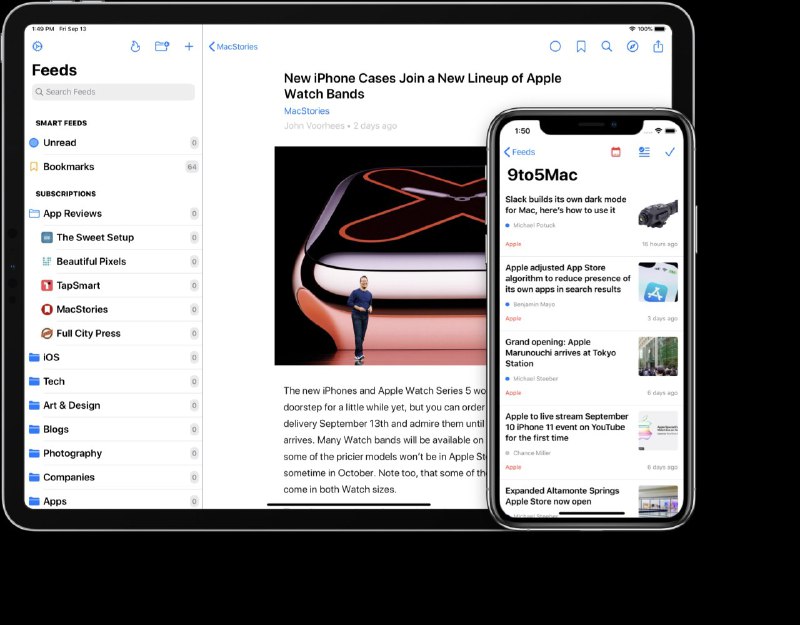The width and height of the screenshot is (800, 625).
Task: Toggle read status with the circle icon
Action: [555, 47]
